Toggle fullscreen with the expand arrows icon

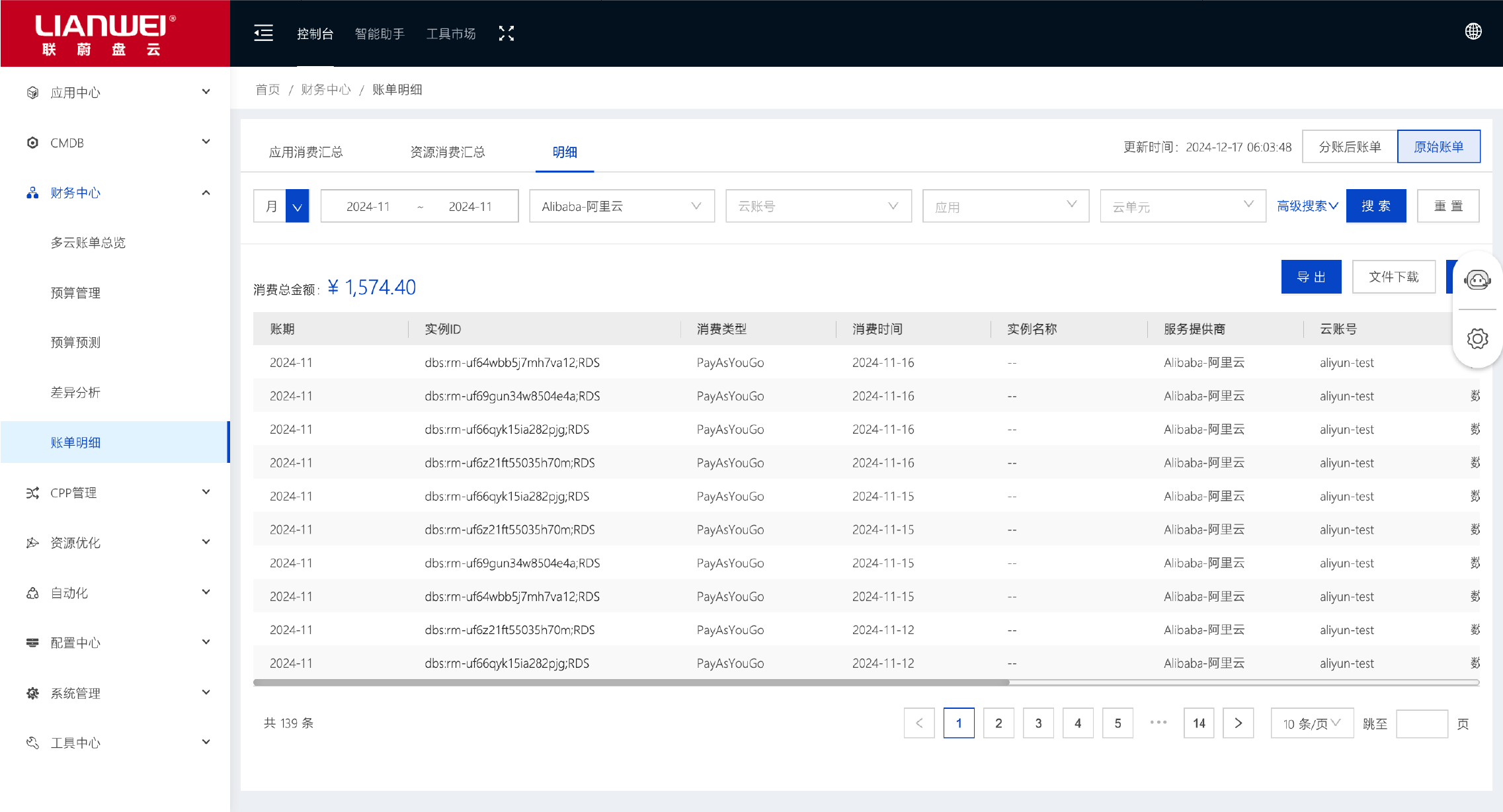pos(507,33)
